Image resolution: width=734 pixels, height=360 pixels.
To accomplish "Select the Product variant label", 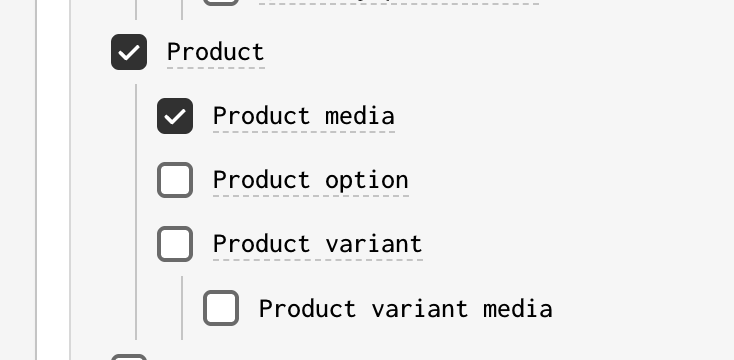I will point(318,244).
